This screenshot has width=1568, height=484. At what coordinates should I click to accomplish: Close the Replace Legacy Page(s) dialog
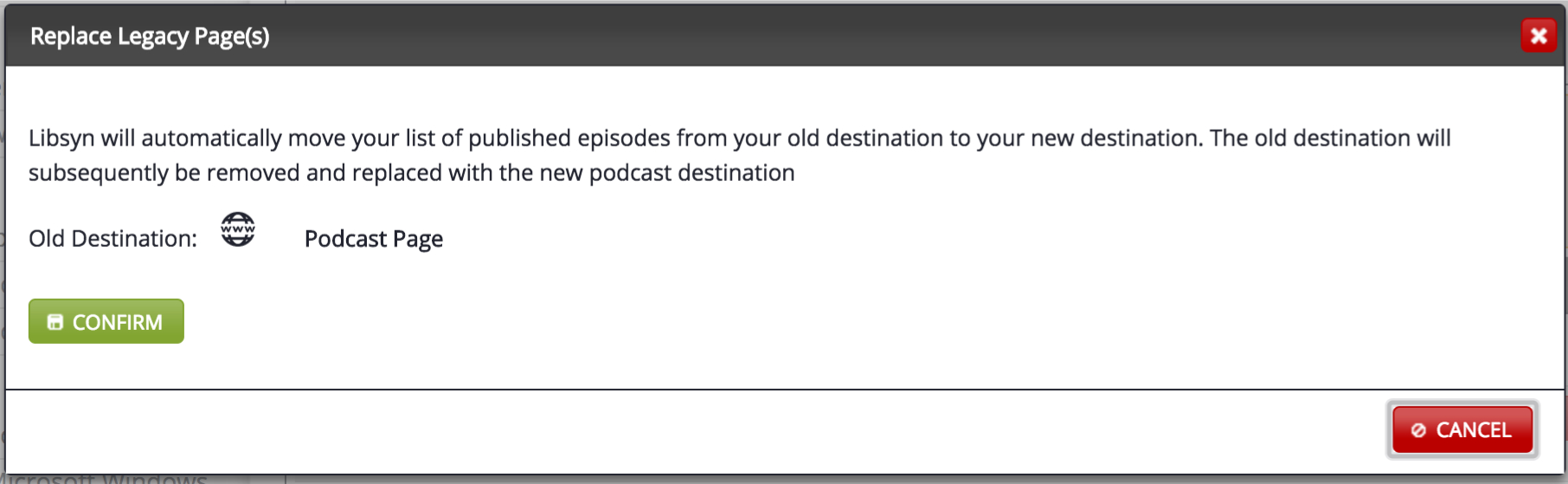pyautogui.click(x=1539, y=35)
